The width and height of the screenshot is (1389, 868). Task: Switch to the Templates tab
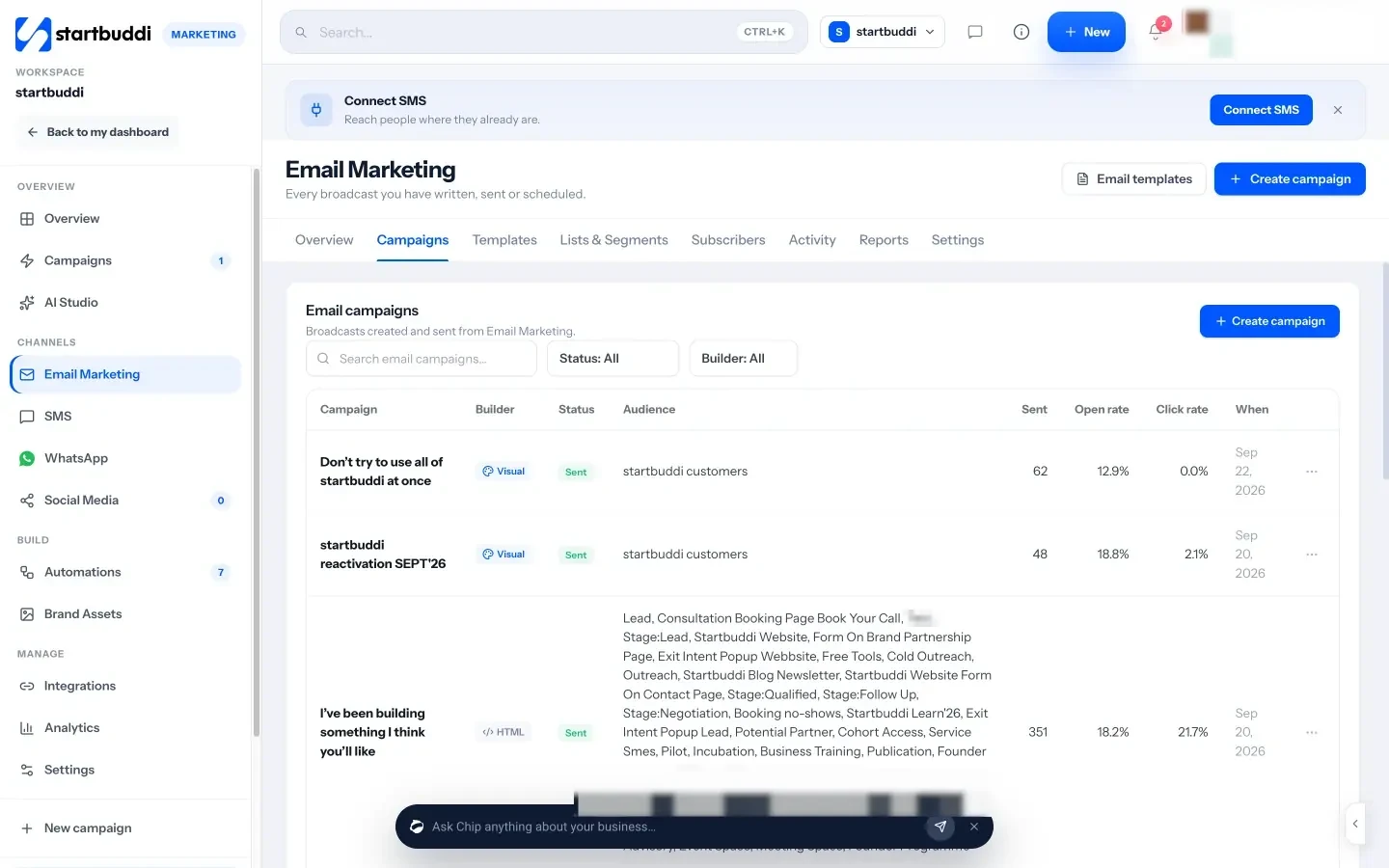[504, 240]
